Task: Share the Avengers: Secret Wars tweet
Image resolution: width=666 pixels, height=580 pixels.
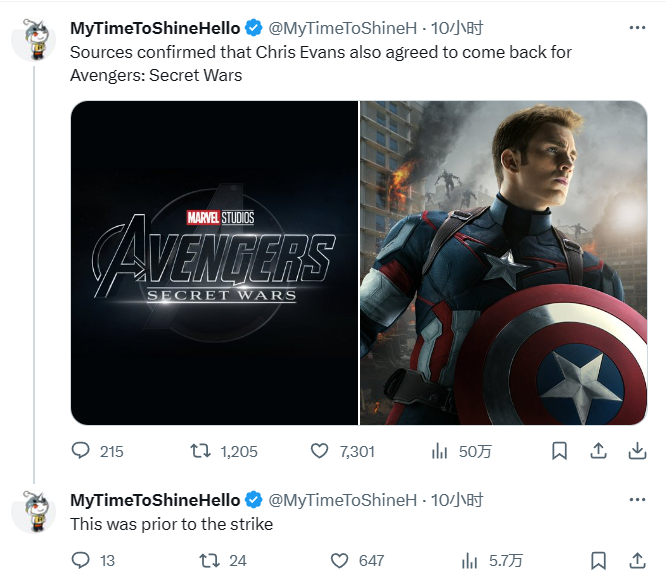Action: (x=598, y=451)
